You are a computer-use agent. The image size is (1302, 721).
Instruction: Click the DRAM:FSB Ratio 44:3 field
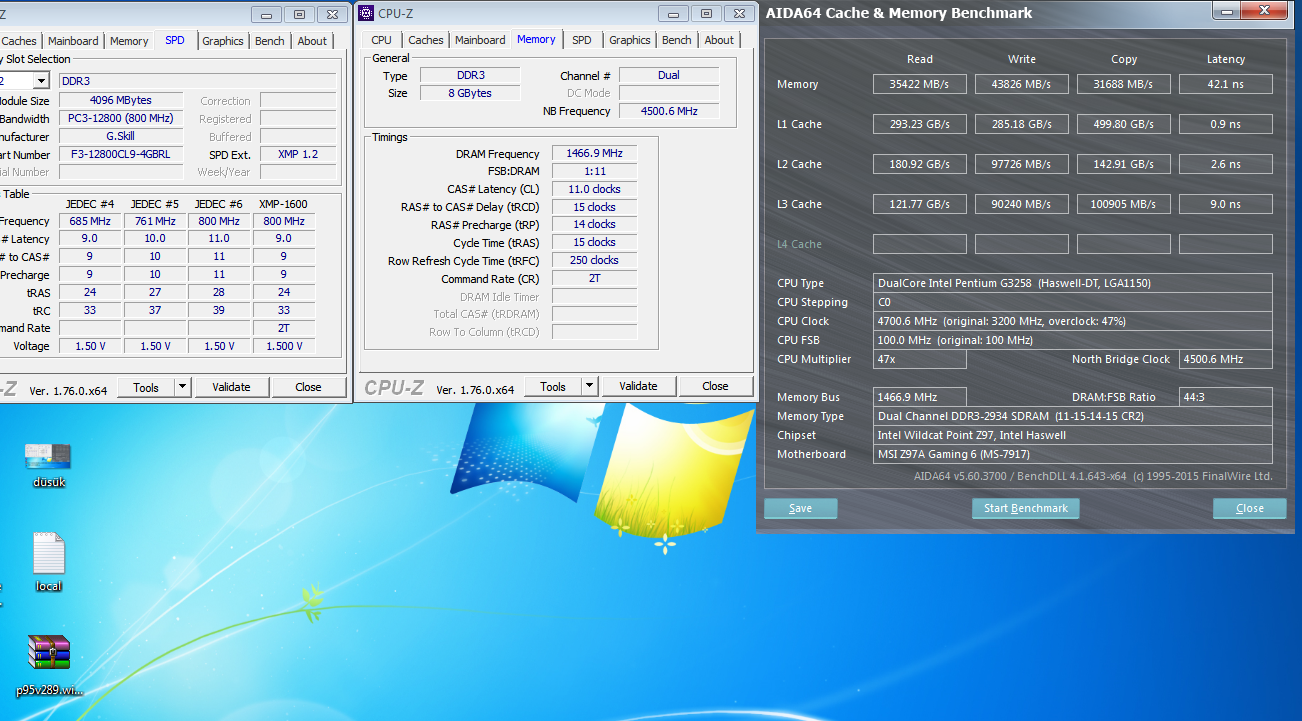pyautogui.click(x=1226, y=397)
